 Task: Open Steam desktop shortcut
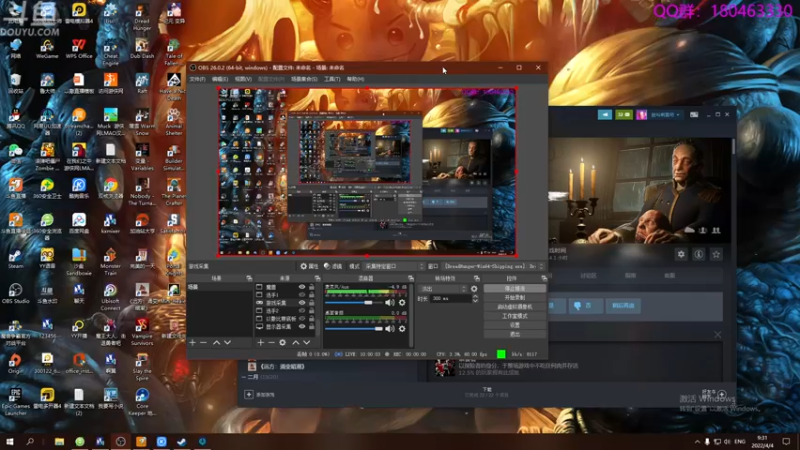(15, 259)
